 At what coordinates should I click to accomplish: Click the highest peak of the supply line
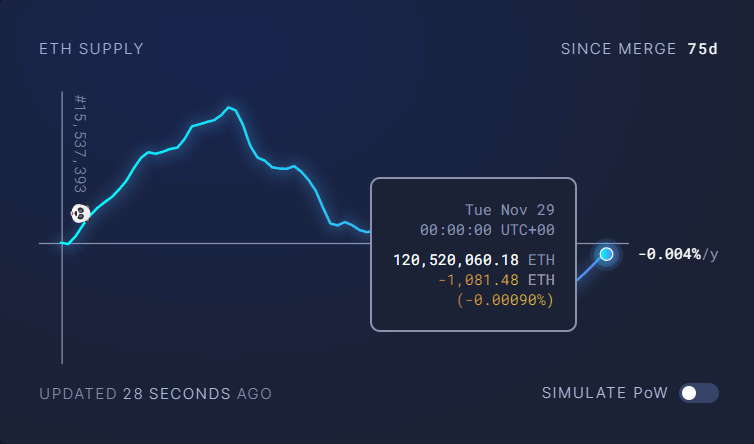(229, 106)
